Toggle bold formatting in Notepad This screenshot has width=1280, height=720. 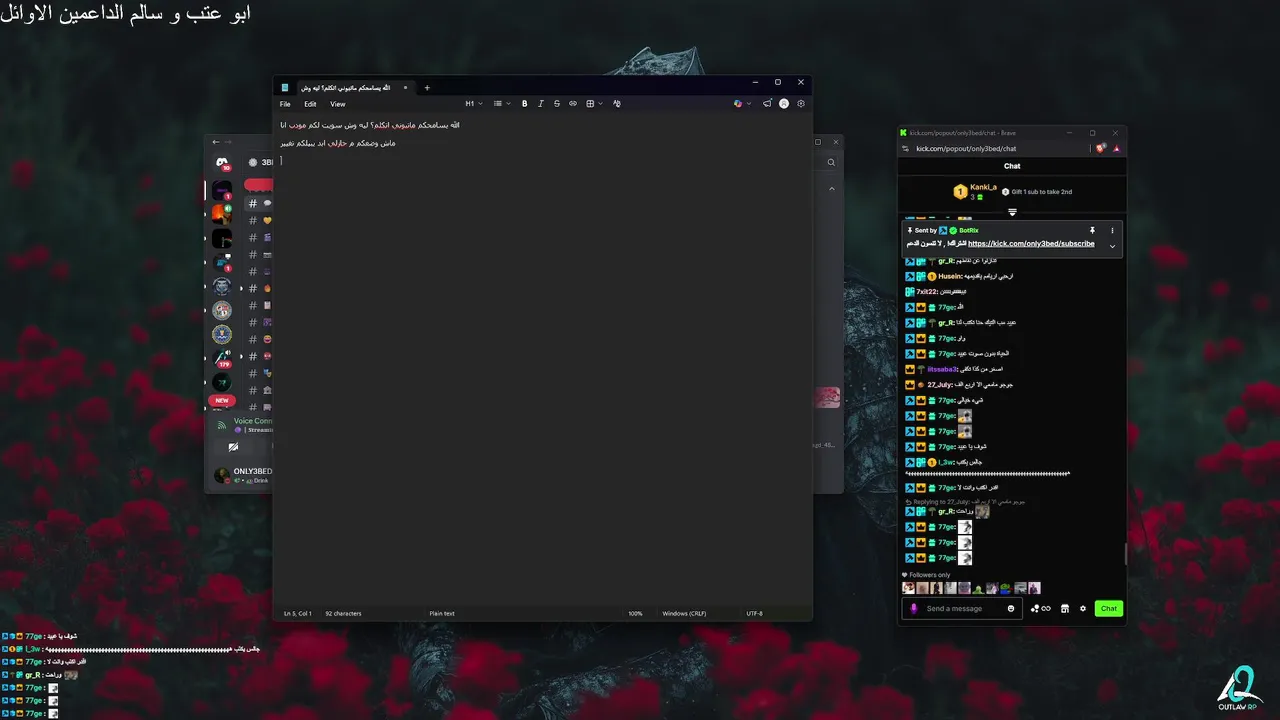[524, 104]
